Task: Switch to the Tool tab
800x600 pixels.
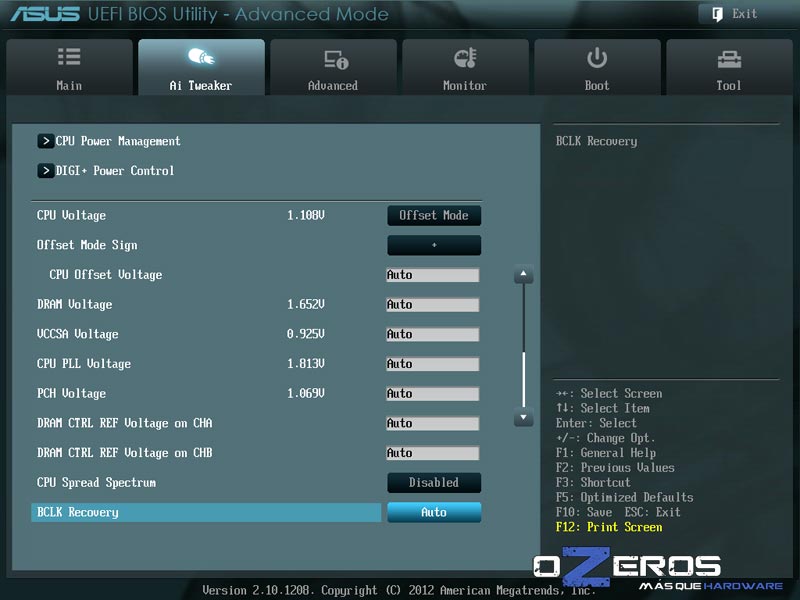Action: 729,67
